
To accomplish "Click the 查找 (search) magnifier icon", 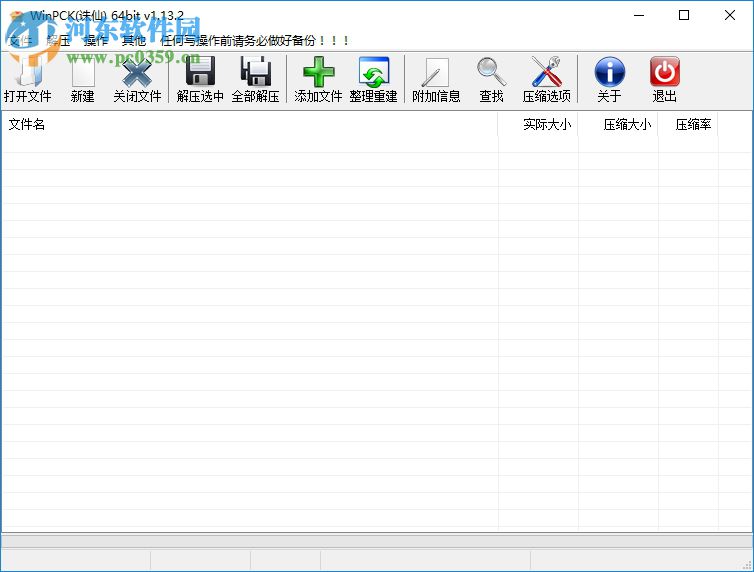I will (x=491, y=72).
